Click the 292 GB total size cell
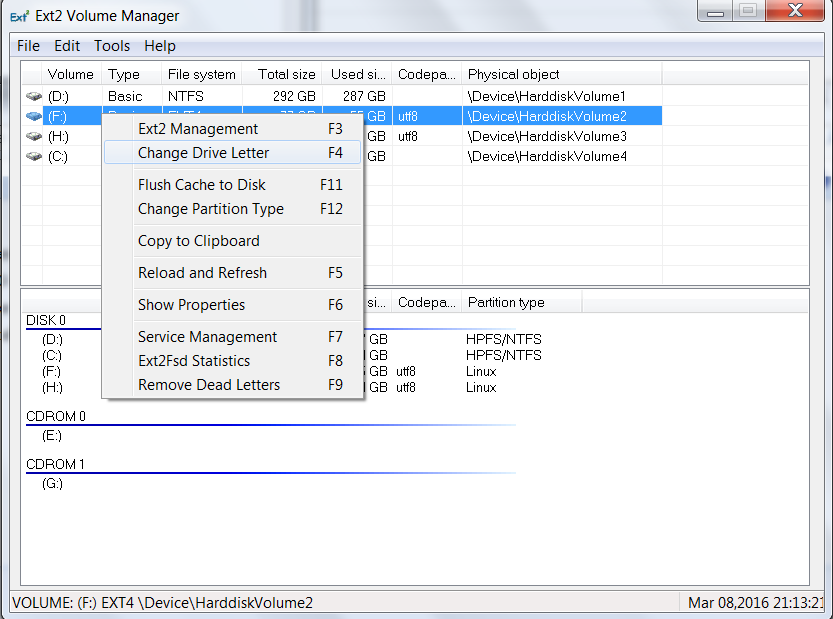Viewport: 833px width, 619px height. 294,96
